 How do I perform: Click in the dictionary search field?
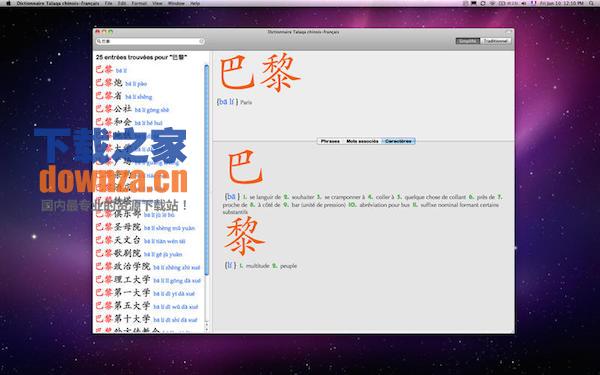(x=150, y=41)
